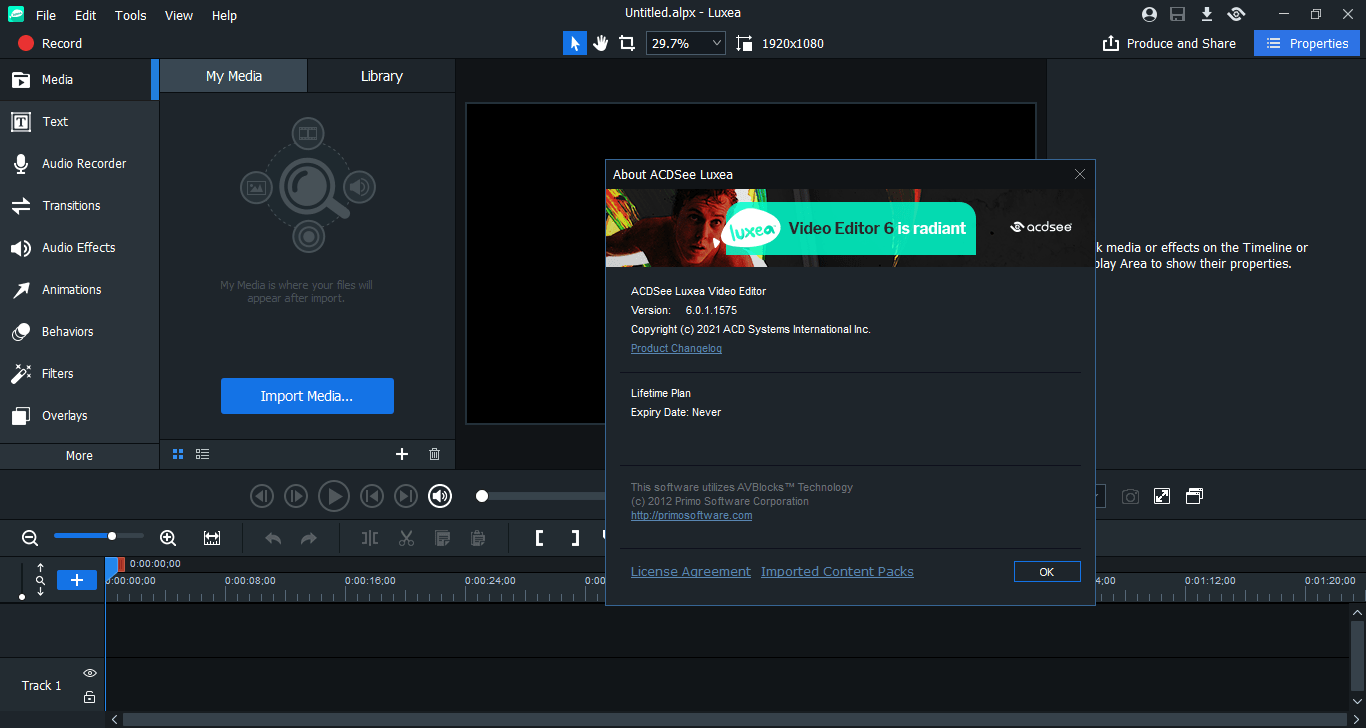This screenshot has height=728, width=1366.
Task: Redo the last action
Action: tap(309, 538)
